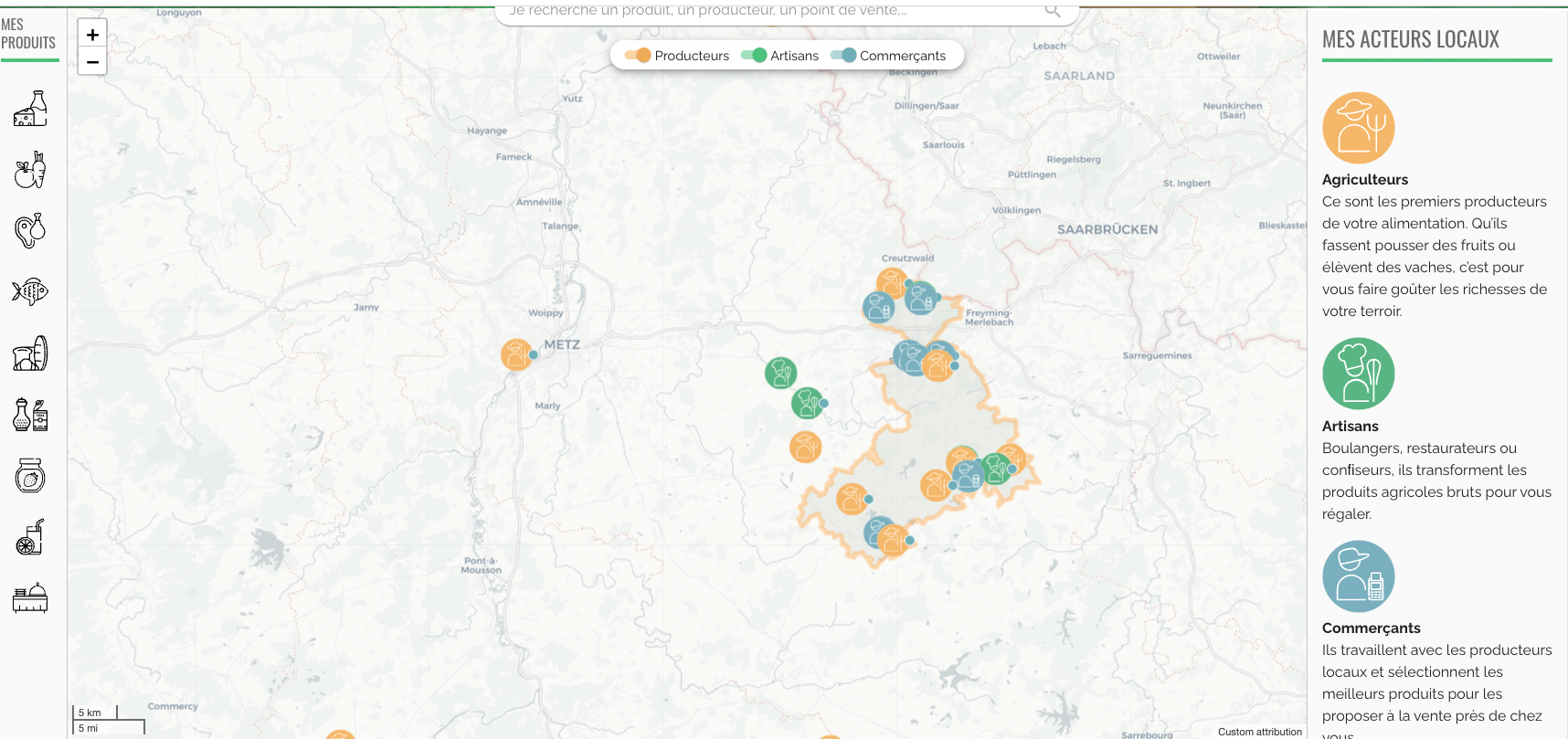The height and width of the screenshot is (739, 1568).
Task: Click the large green Artisans chef icon
Action: click(x=1359, y=374)
